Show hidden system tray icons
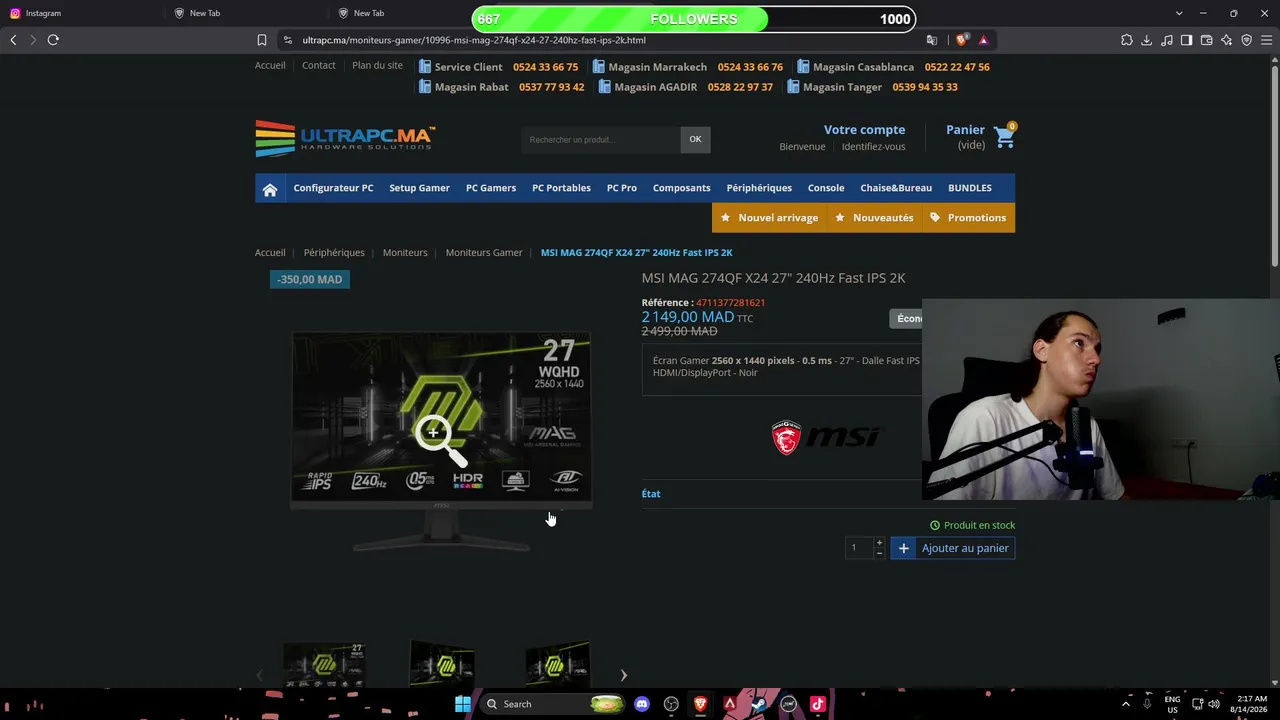The image size is (1280, 720). point(1125,704)
